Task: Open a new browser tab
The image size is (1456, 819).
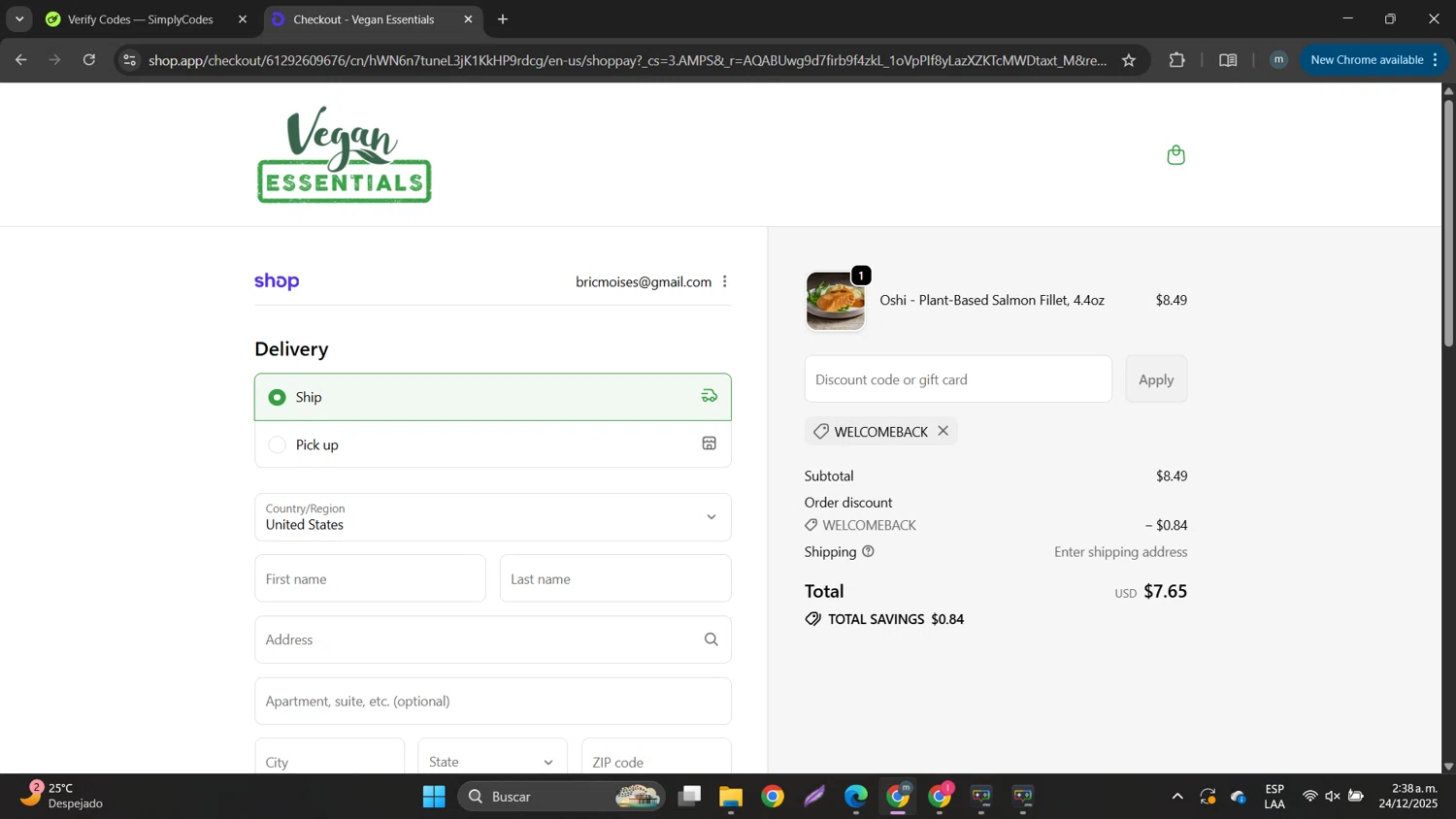Action: pos(503,19)
